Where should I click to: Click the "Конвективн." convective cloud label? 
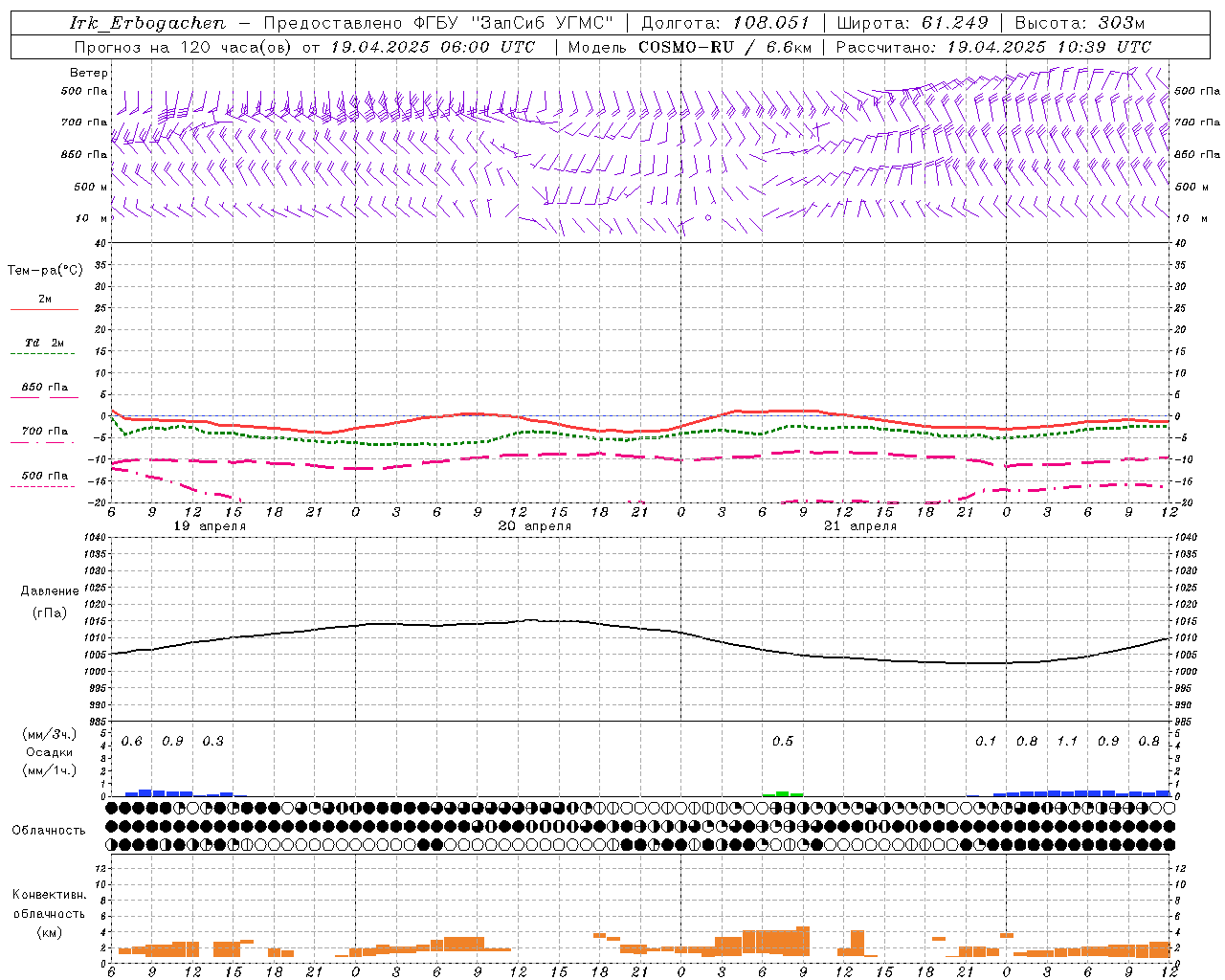[49, 895]
